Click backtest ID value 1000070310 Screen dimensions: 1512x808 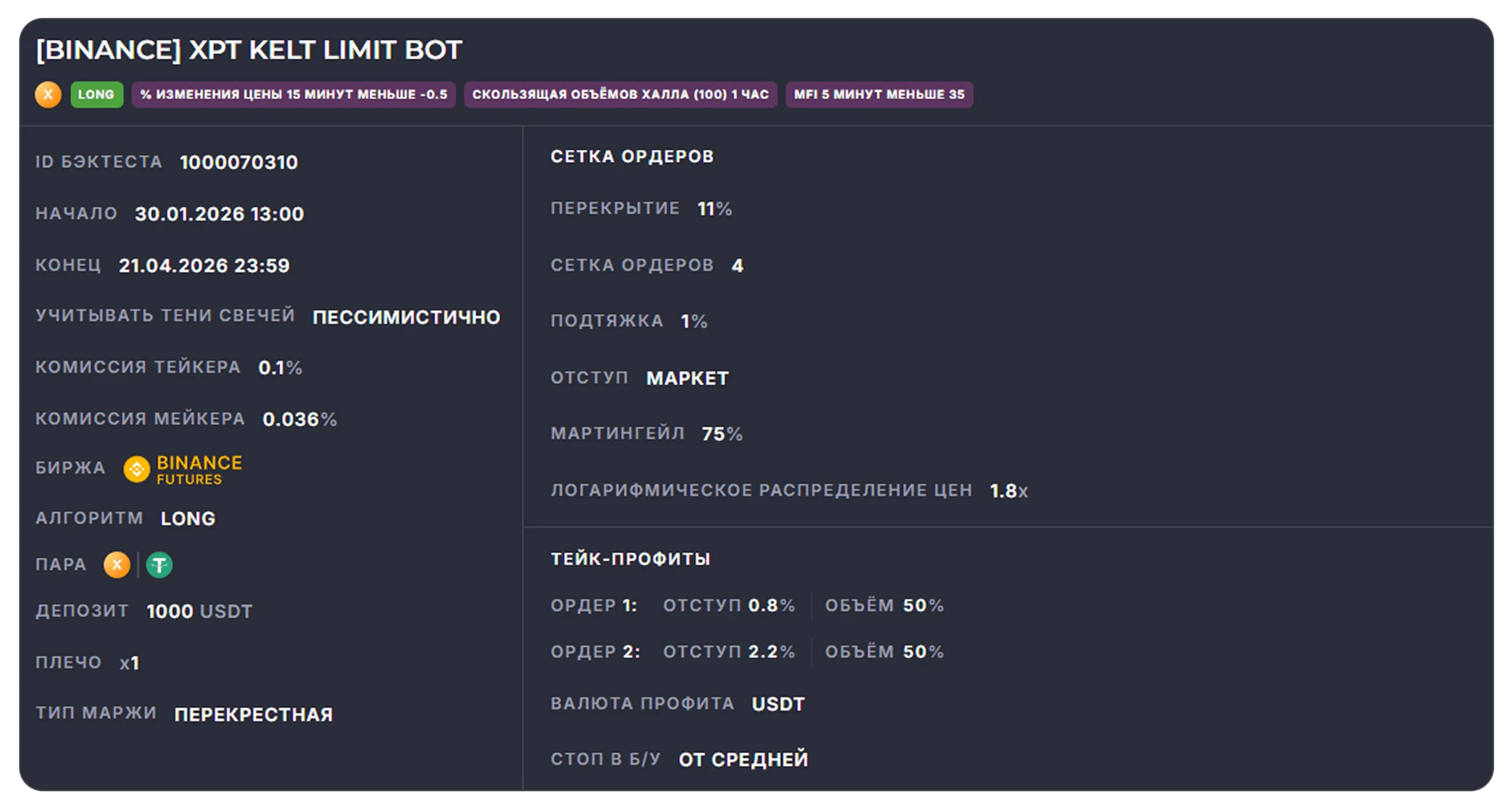tap(239, 162)
